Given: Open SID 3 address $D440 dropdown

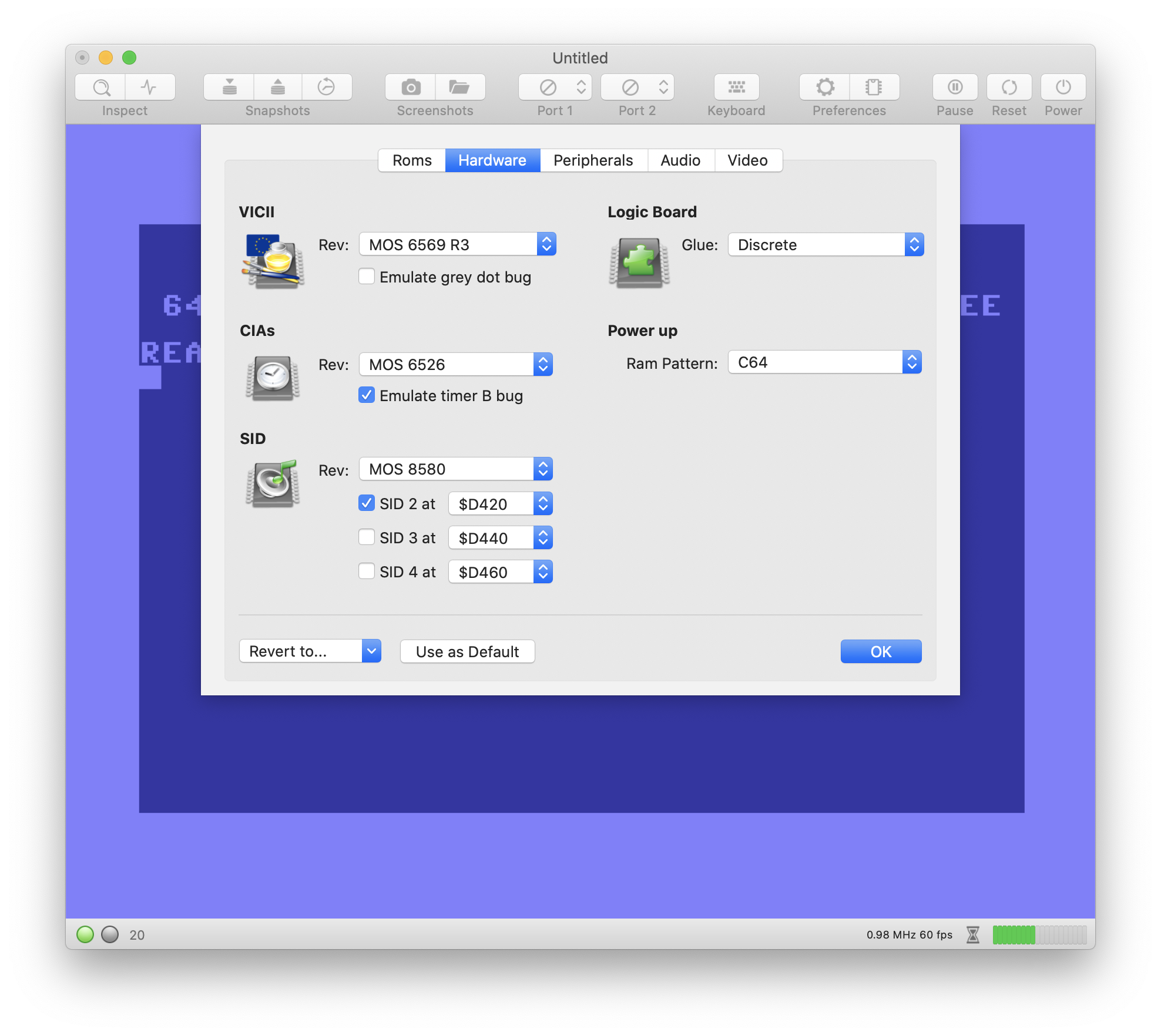Looking at the screenshot, I should coord(501,537).
